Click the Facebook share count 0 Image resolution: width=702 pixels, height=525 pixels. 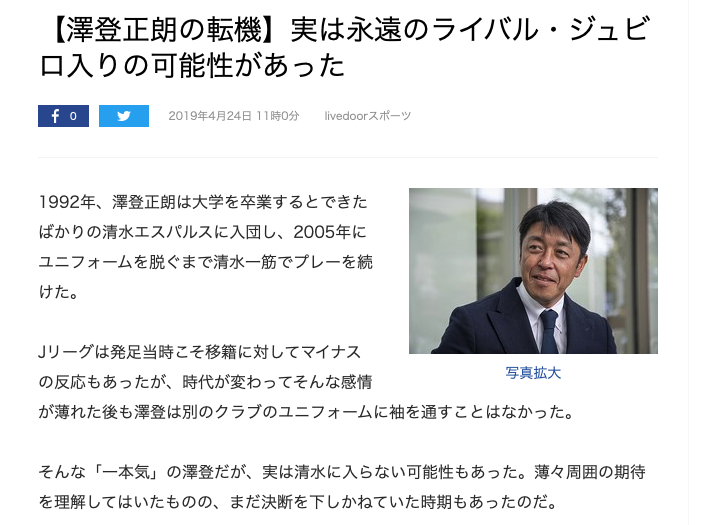[x=73, y=116]
